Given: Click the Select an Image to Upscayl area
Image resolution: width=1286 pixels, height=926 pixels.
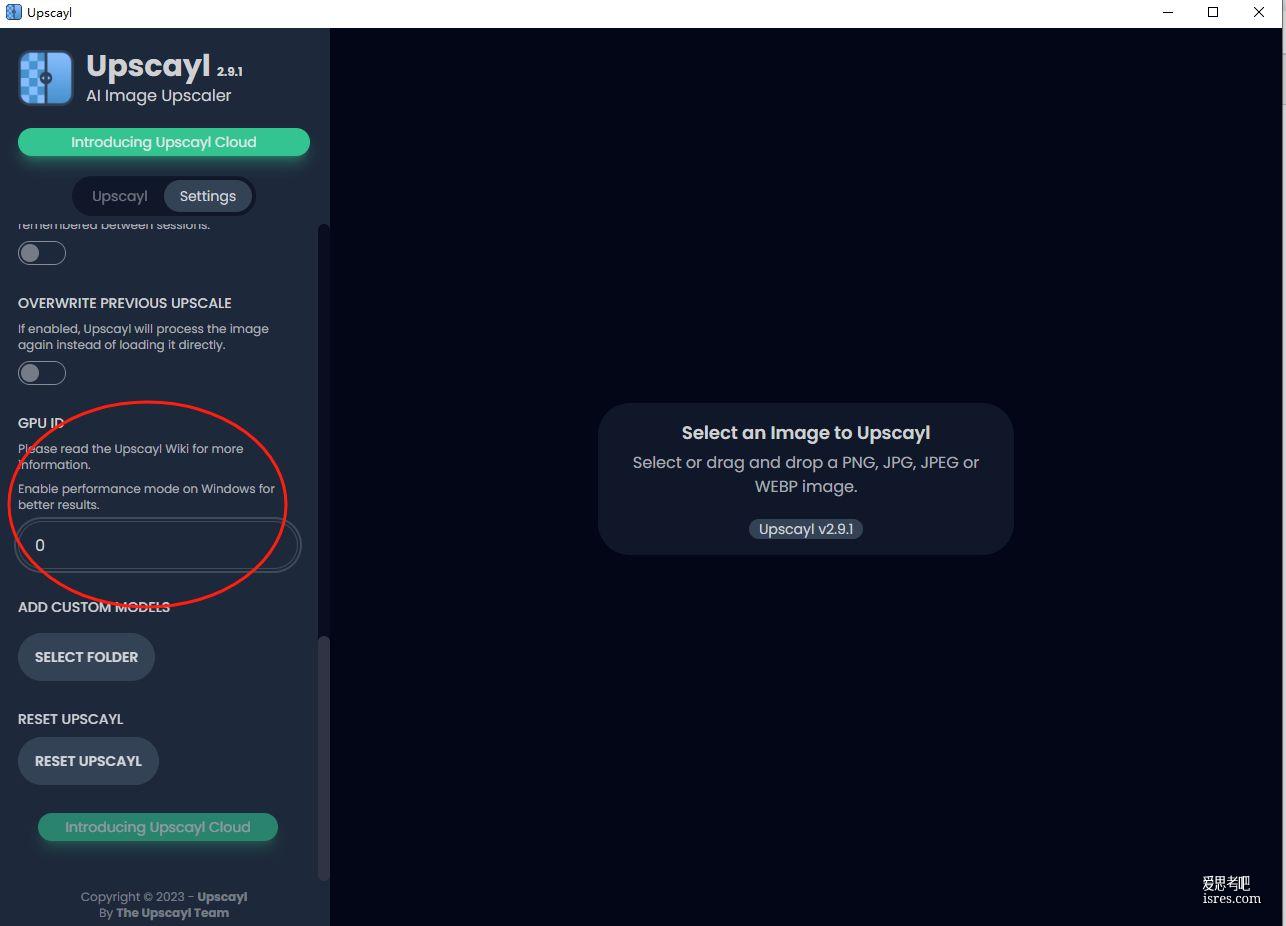Looking at the screenshot, I should (806, 478).
